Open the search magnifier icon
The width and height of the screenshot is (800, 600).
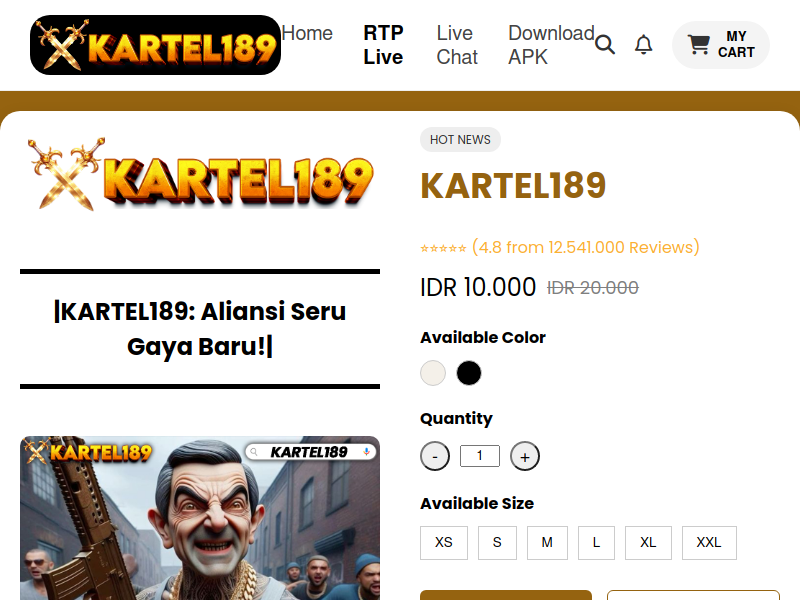[605, 45]
